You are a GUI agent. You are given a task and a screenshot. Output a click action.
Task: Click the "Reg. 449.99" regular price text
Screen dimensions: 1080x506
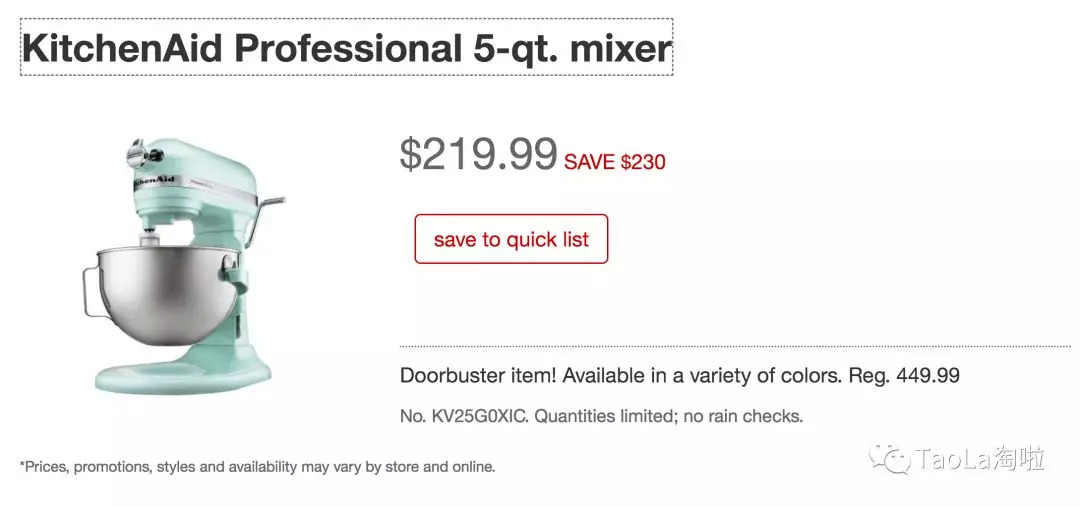click(x=904, y=376)
